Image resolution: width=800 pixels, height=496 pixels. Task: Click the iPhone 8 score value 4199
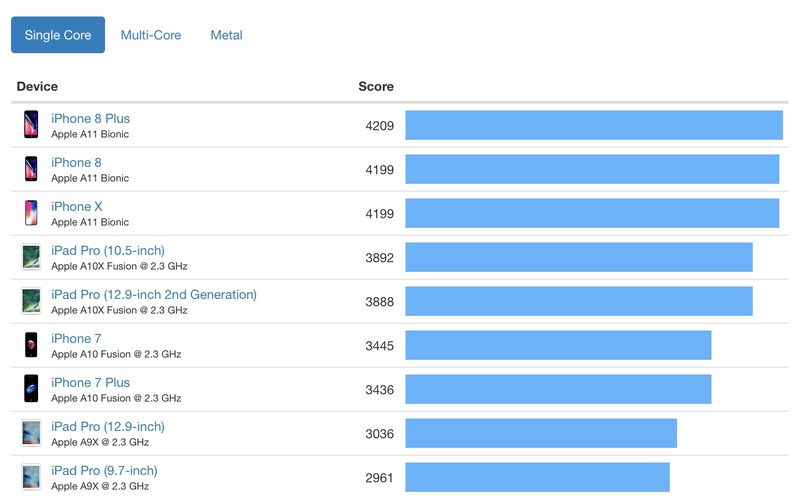380,169
